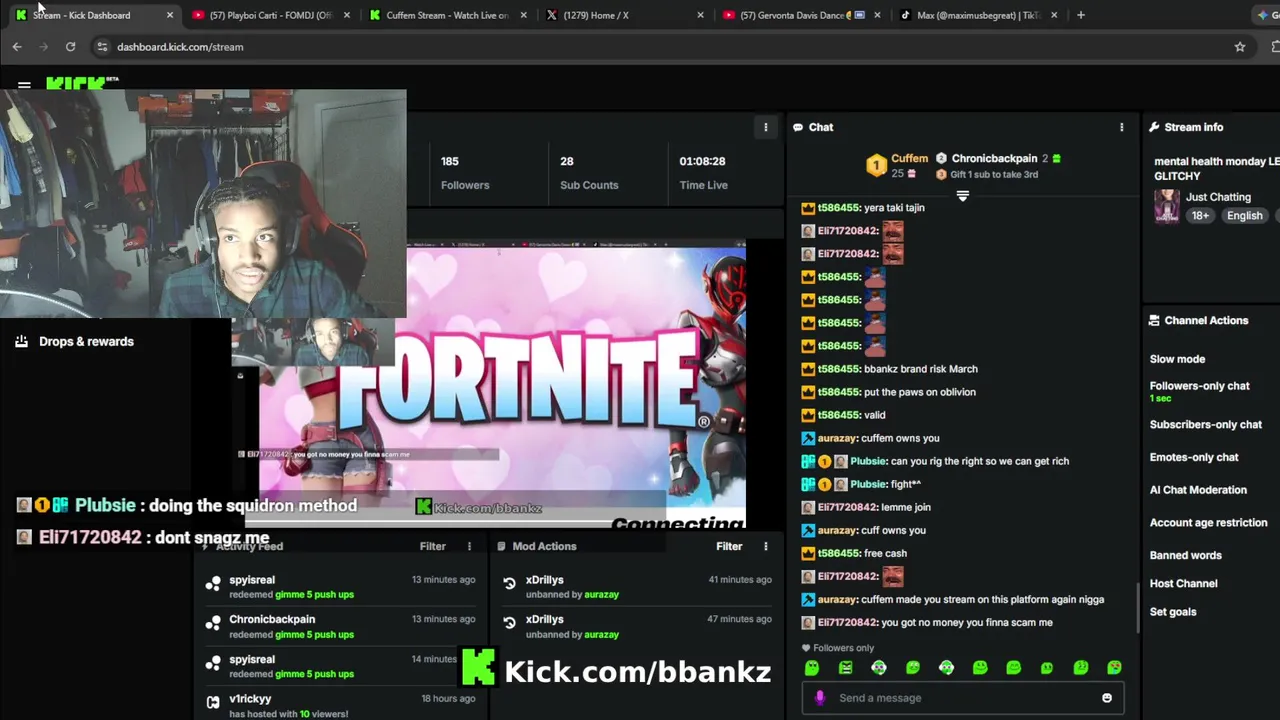Open Drops & rewards in the sidebar
Image resolution: width=1280 pixels, height=720 pixels.
pos(75,341)
